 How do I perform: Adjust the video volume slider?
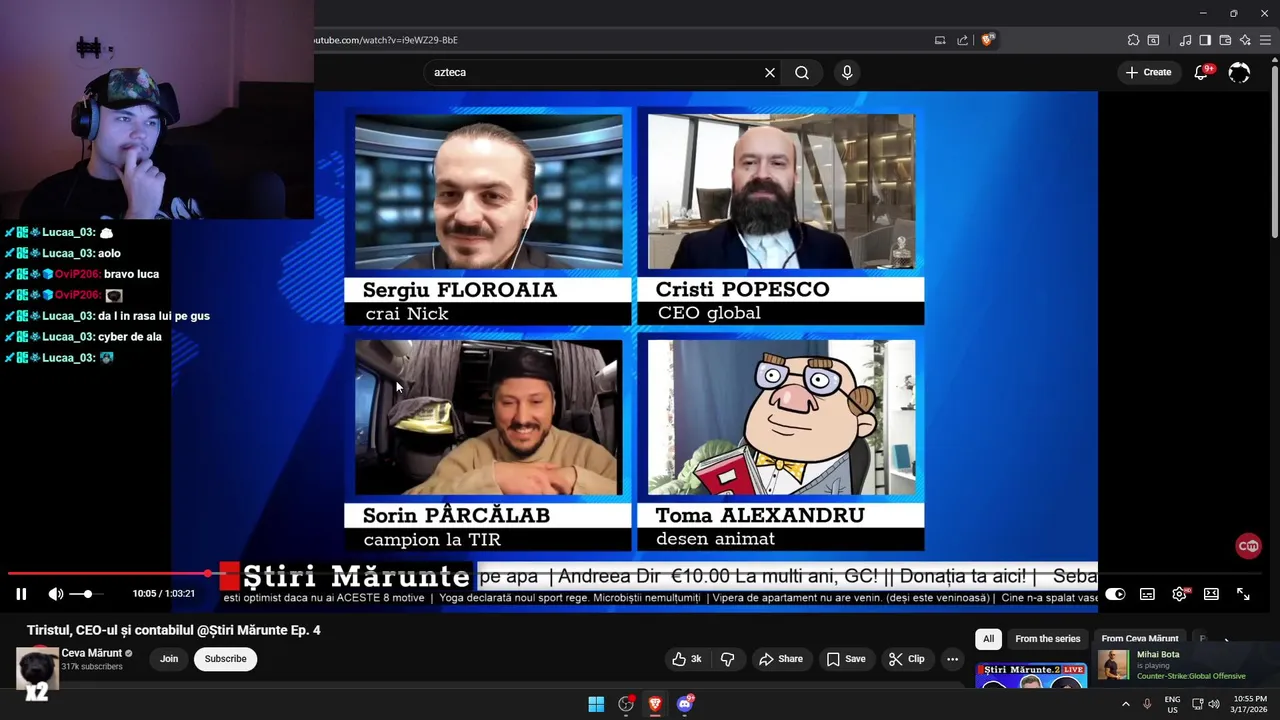click(x=86, y=594)
